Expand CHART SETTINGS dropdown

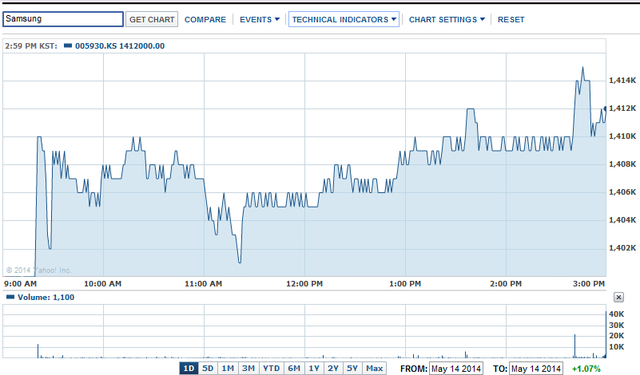[447, 20]
